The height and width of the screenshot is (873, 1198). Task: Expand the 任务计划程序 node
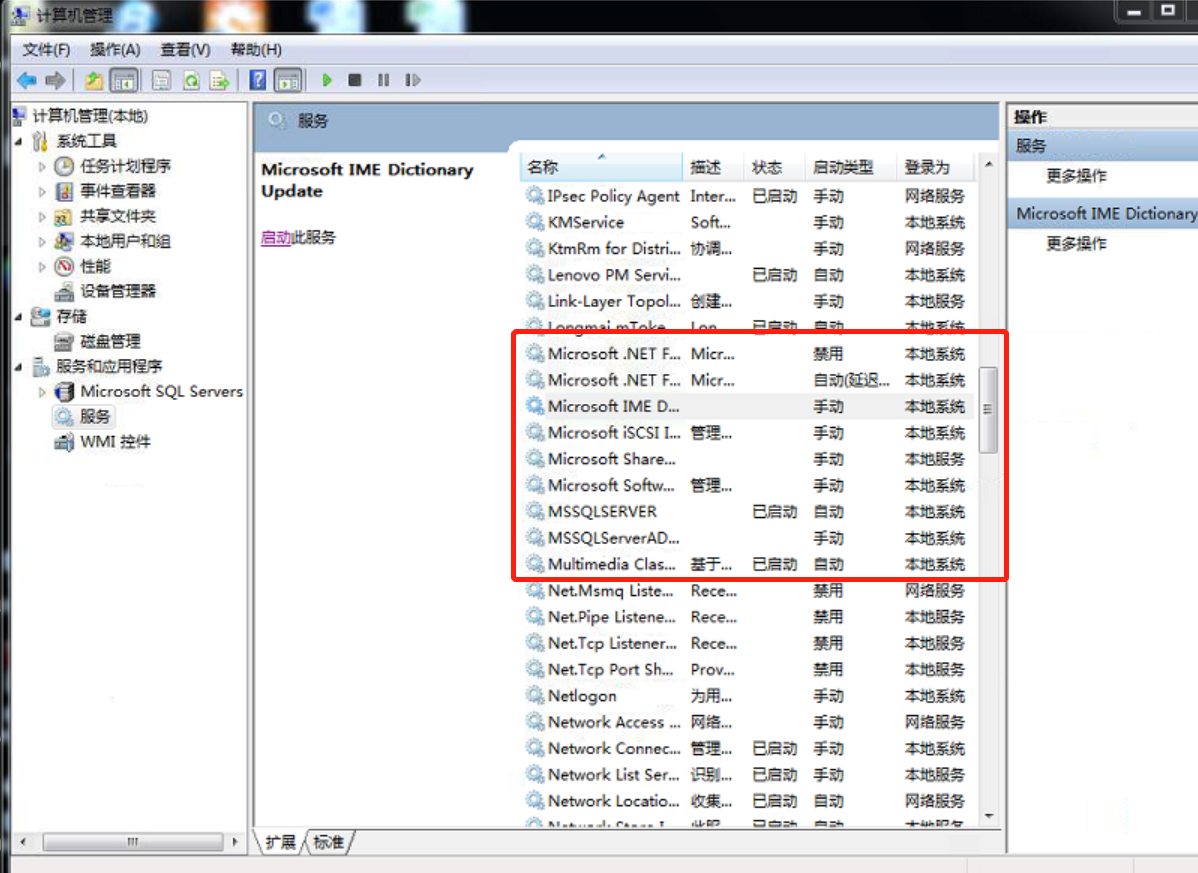(42, 167)
